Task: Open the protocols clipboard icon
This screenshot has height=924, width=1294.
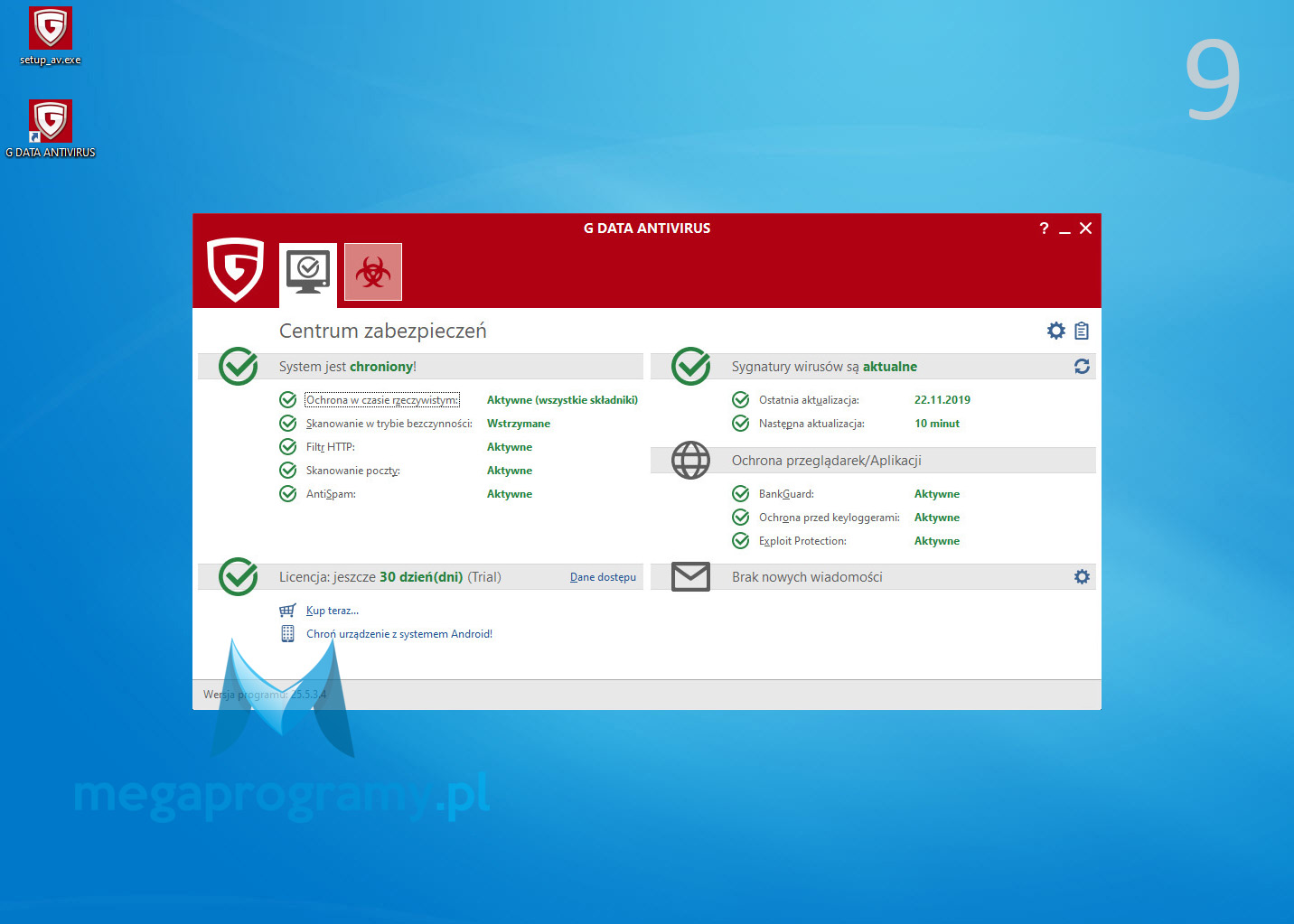Action: click(x=1082, y=331)
